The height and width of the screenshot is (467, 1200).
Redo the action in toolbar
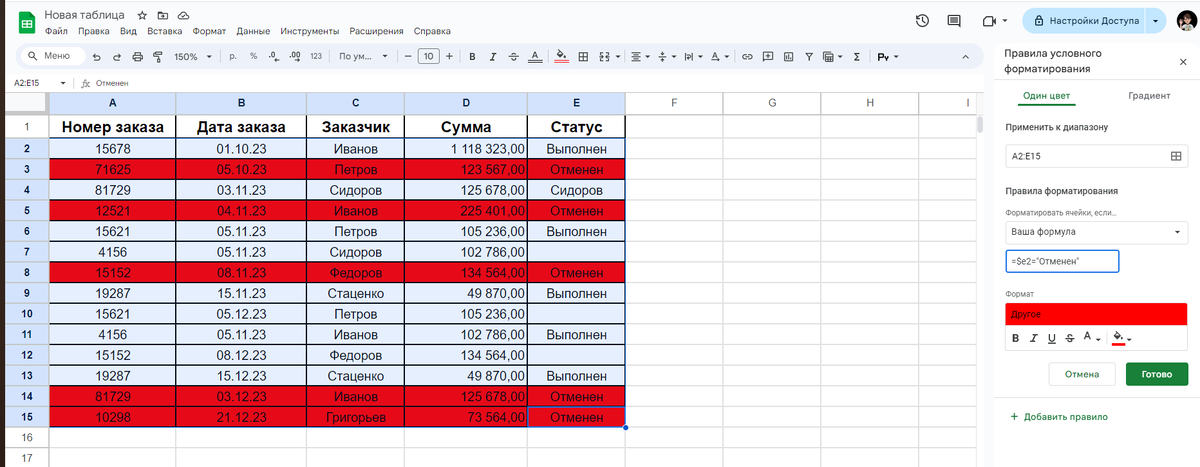click(x=118, y=57)
